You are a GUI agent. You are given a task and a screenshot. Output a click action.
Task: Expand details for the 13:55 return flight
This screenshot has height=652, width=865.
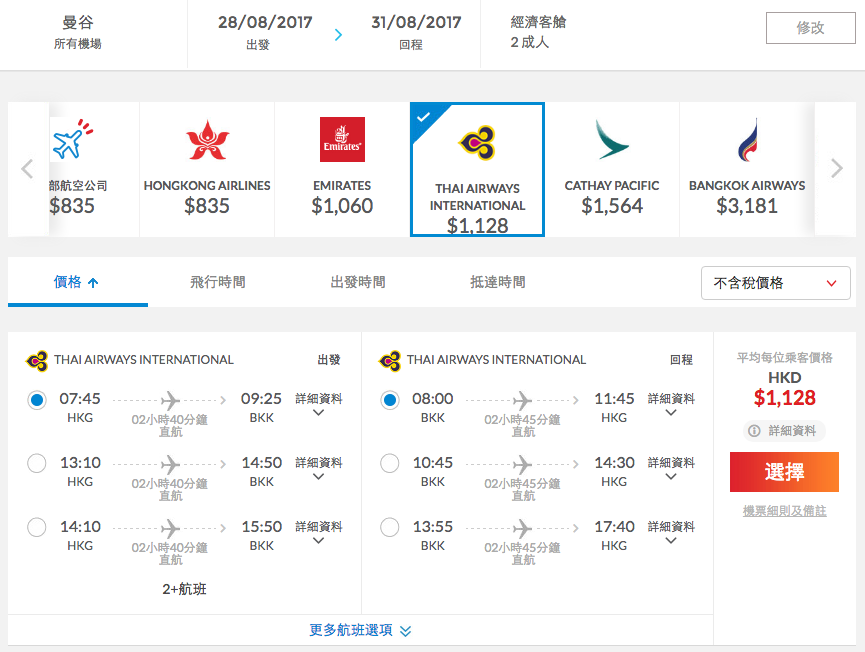point(671,532)
